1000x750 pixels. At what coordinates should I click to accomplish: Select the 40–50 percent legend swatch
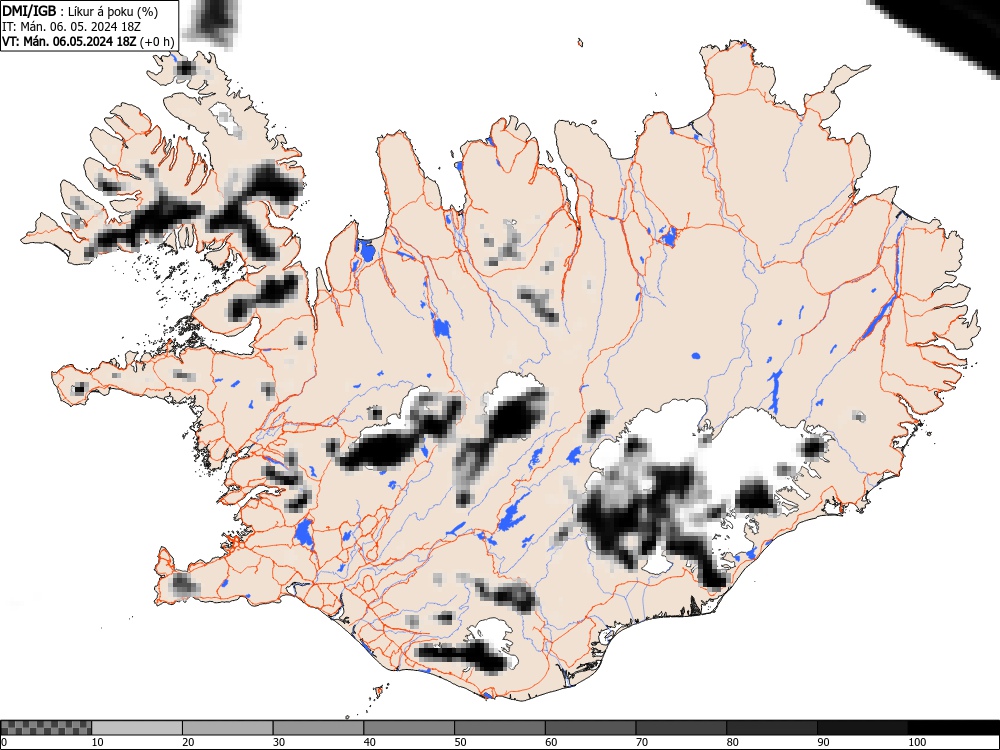(x=409, y=728)
